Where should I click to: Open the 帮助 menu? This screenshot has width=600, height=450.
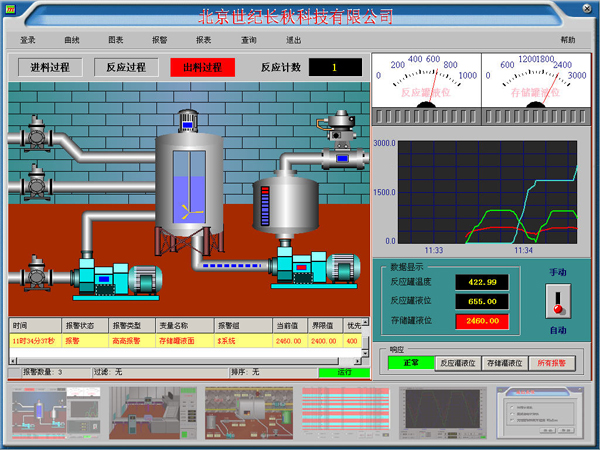568,40
